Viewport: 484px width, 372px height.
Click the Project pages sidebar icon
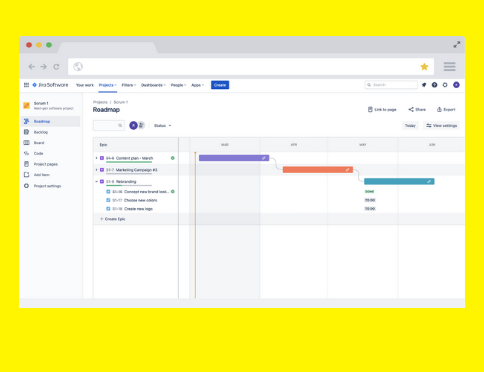pos(26,164)
